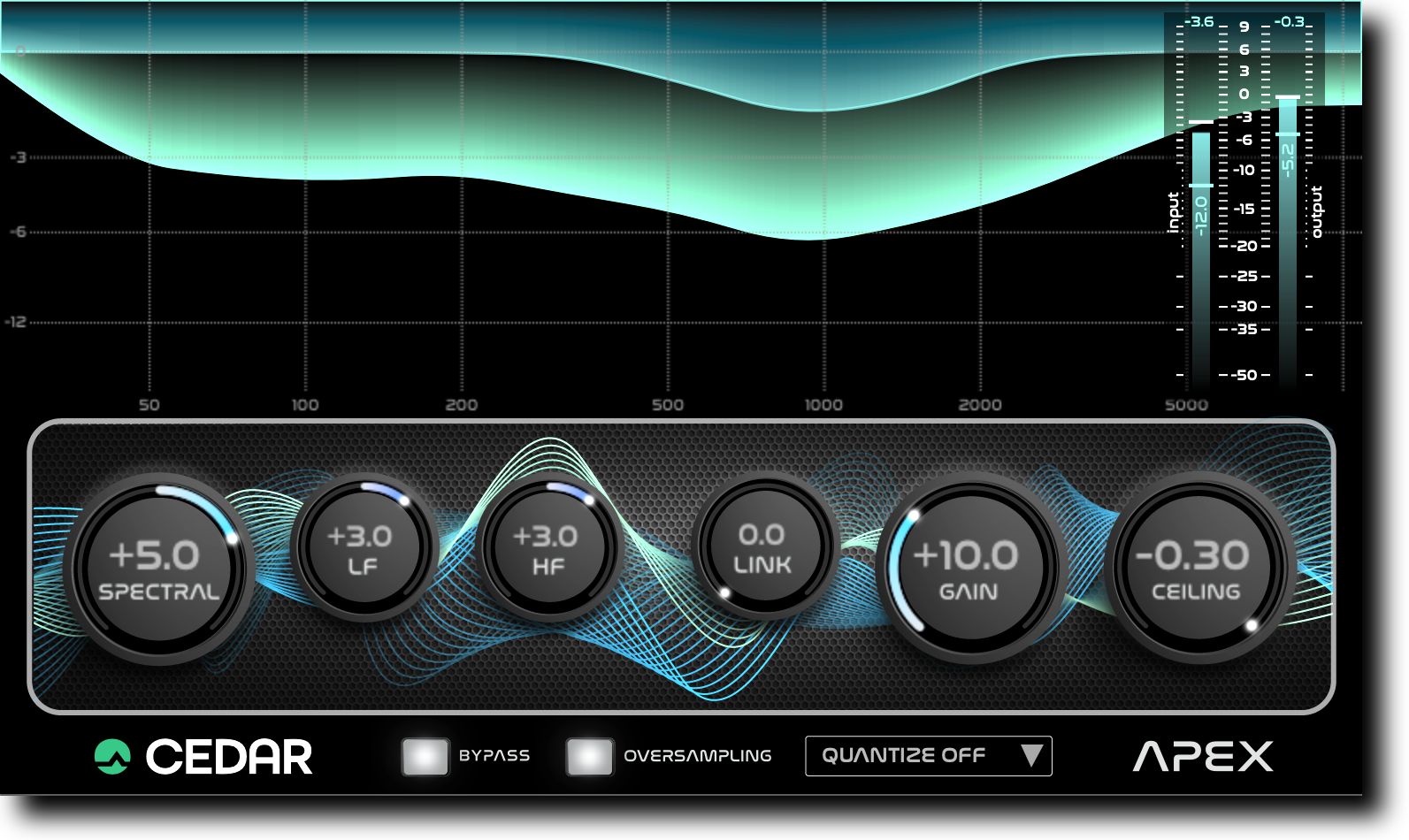Click the input peak readout -3.6
Viewport: 1409px width, 840px height.
(1199, 22)
